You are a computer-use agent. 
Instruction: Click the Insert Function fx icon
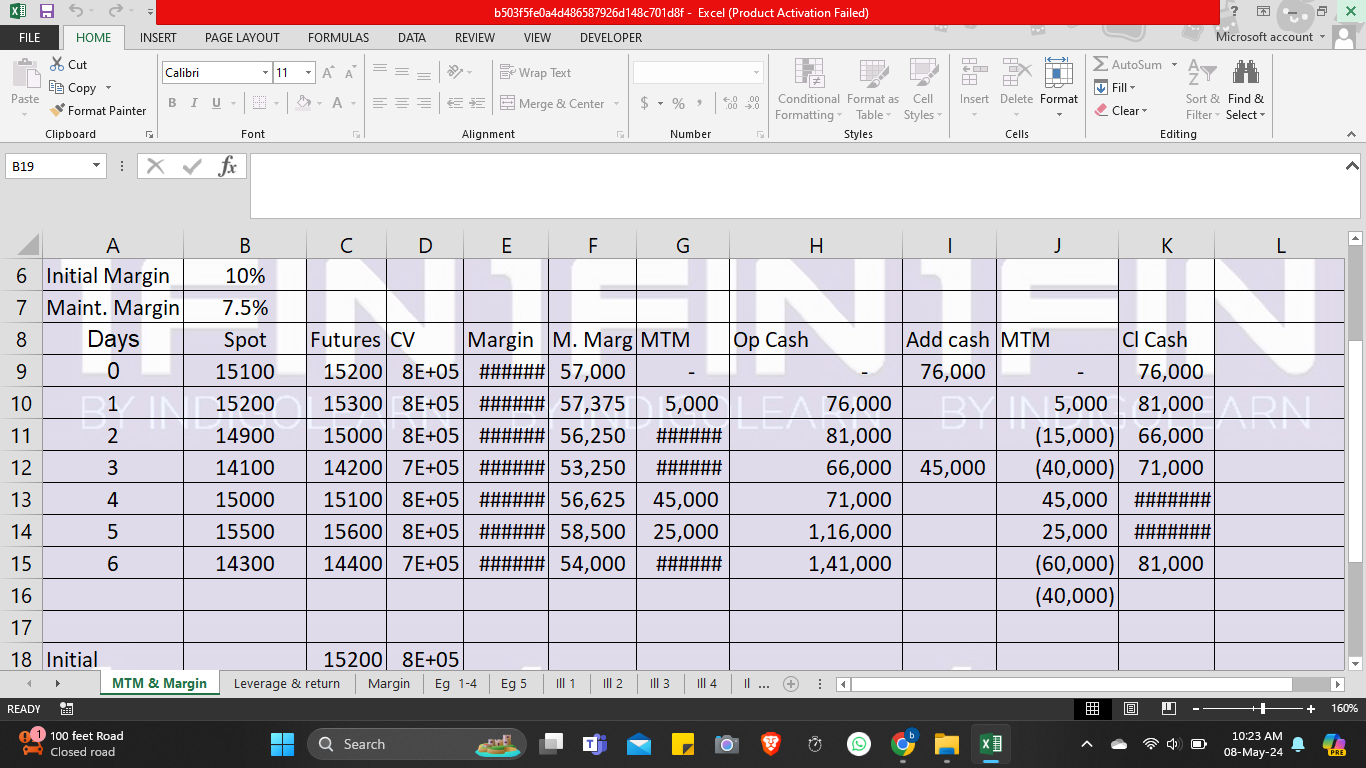pos(227,167)
